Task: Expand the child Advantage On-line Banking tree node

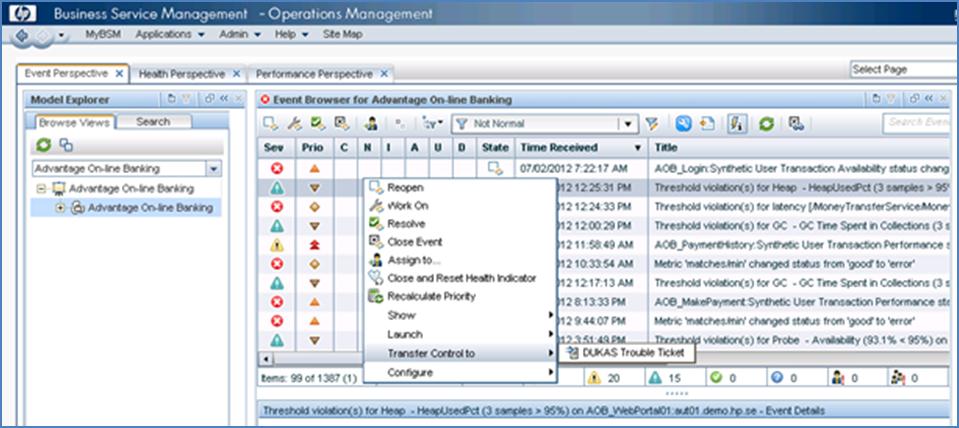Action: 60,208
